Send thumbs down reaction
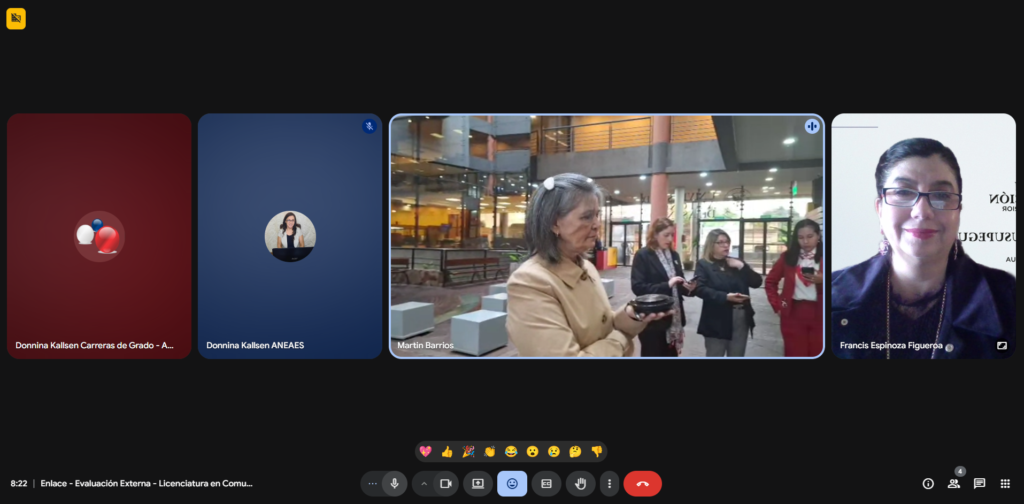The height and width of the screenshot is (504, 1024). (597, 452)
